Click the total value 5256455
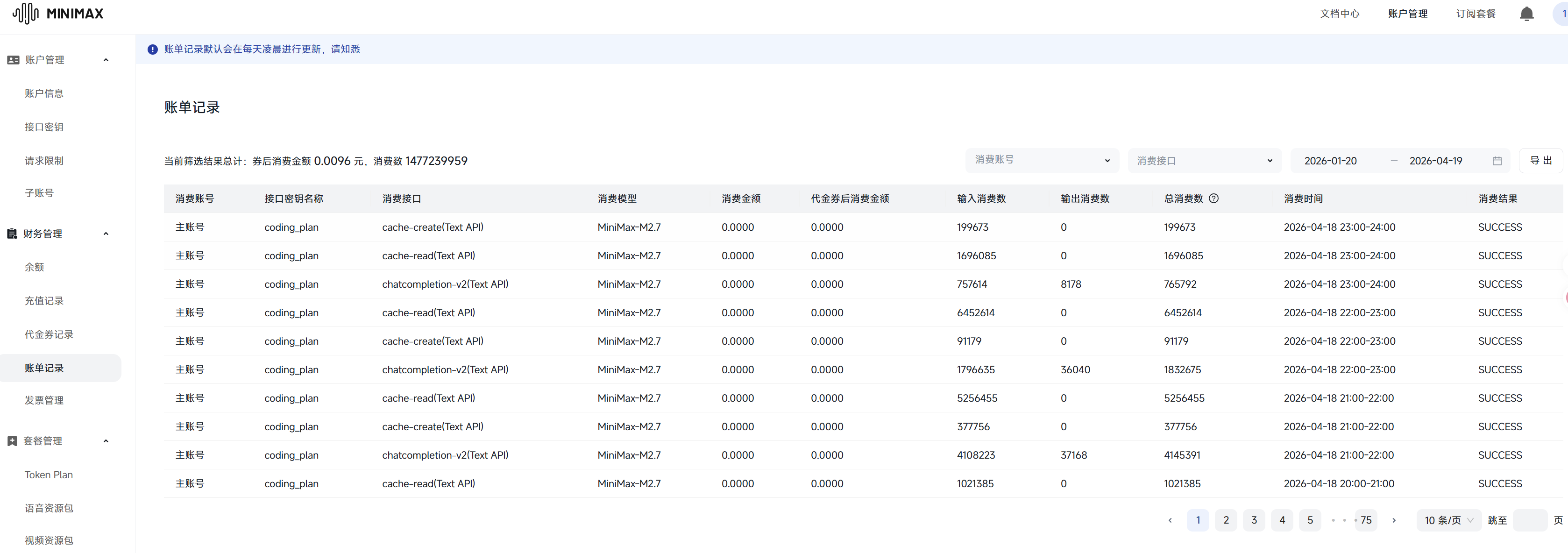This screenshot has width=1568, height=553. coord(1184,398)
